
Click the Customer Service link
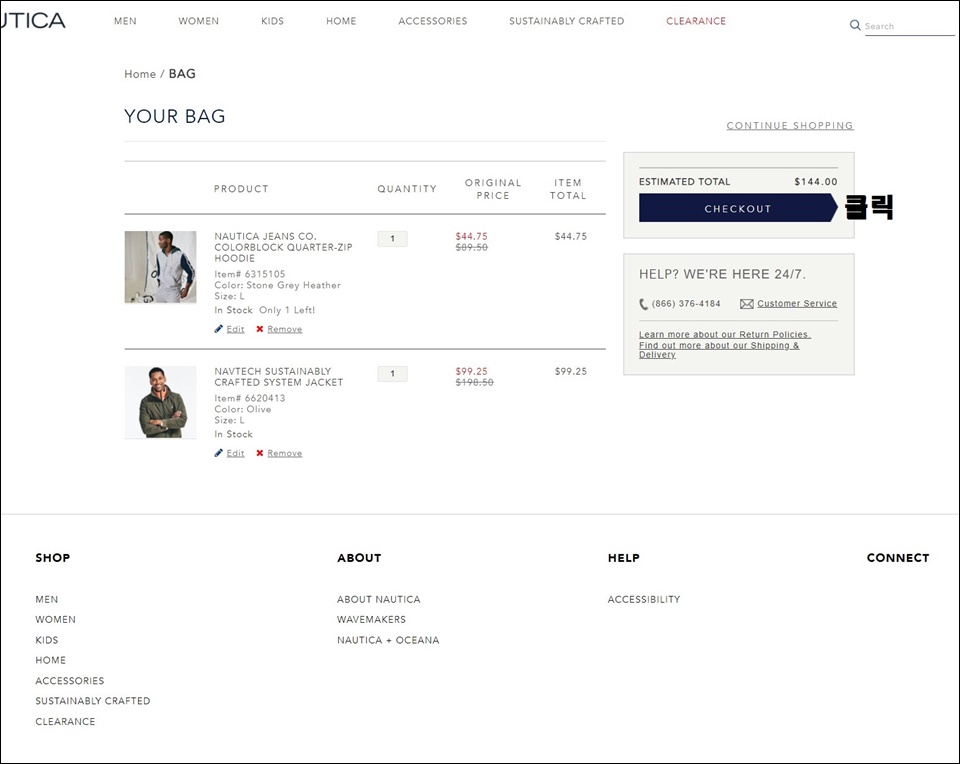click(797, 304)
